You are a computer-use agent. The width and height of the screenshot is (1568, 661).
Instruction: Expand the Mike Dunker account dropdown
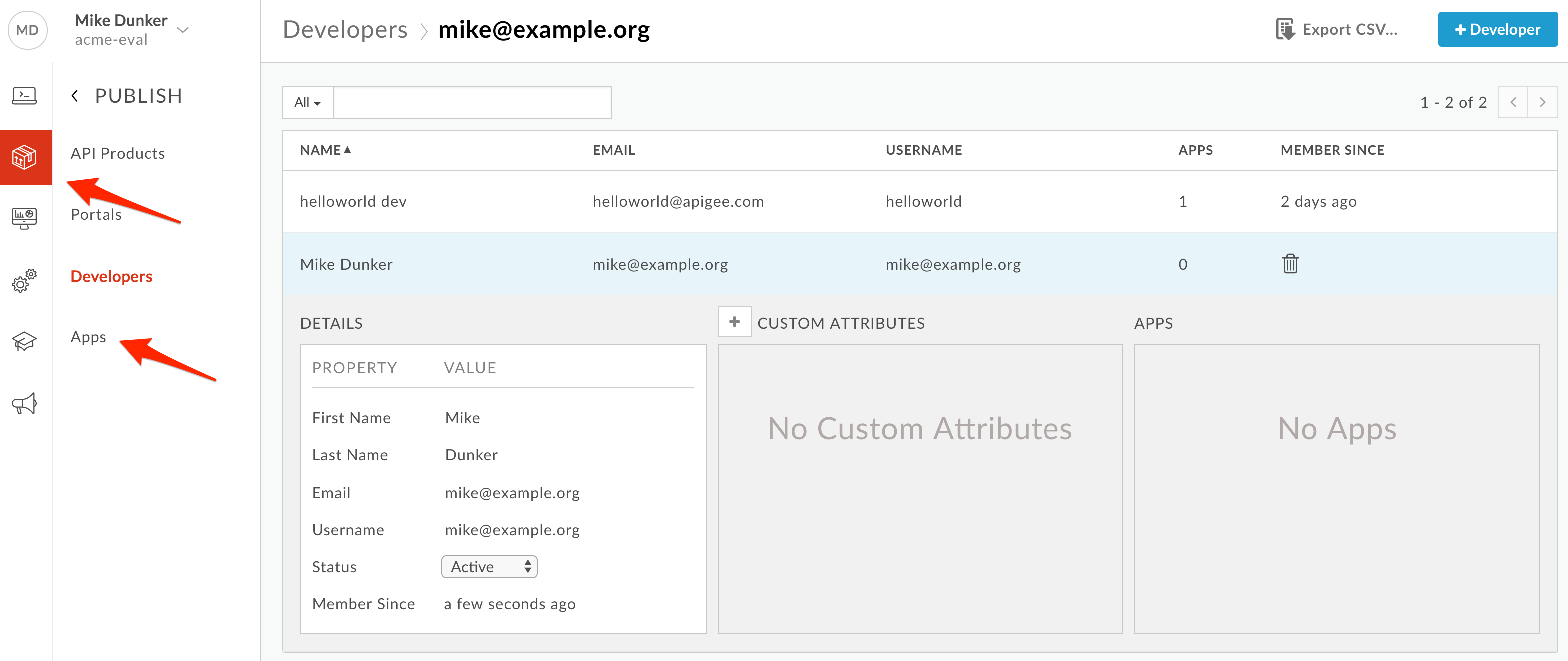183,30
